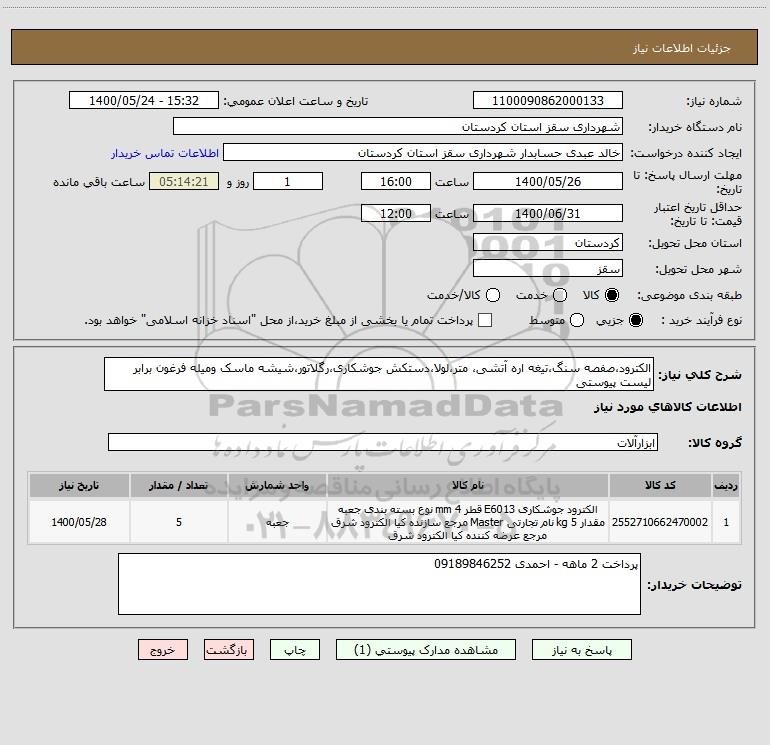The width and height of the screenshot is (770, 745).
Task: Click the نام کالا column header
Action: pyautogui.click(x=468, y=485)
